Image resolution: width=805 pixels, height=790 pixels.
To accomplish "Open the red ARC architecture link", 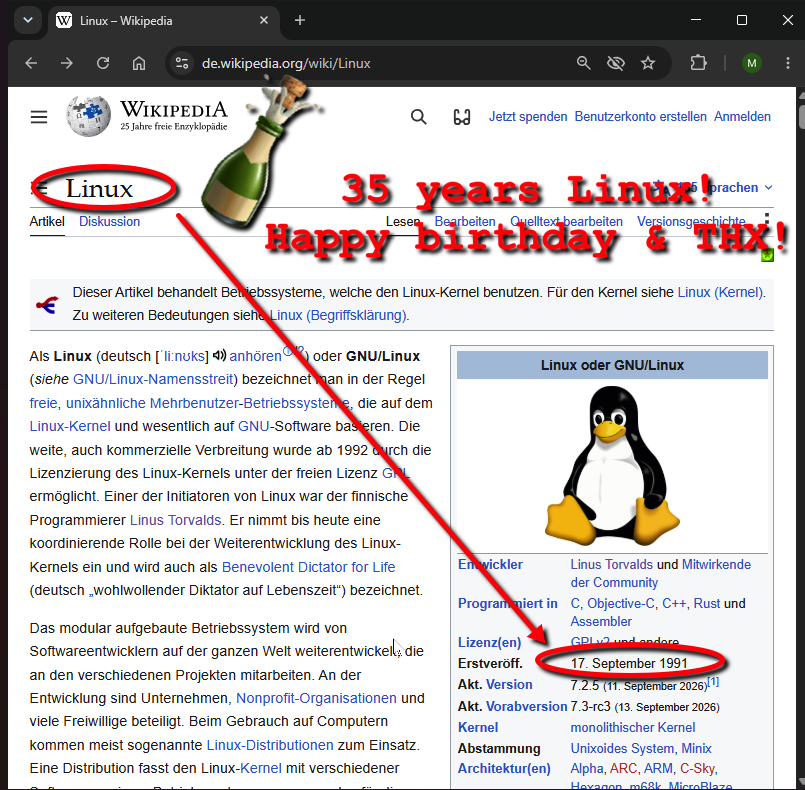I will click(x=623, y=768).
